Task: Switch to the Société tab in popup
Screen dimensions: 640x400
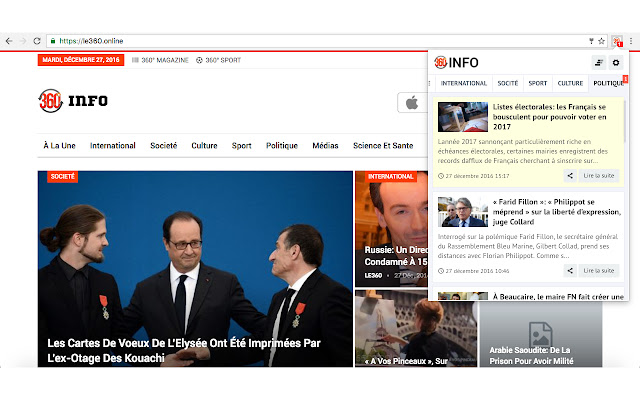Action: click(x=508, y=83)
